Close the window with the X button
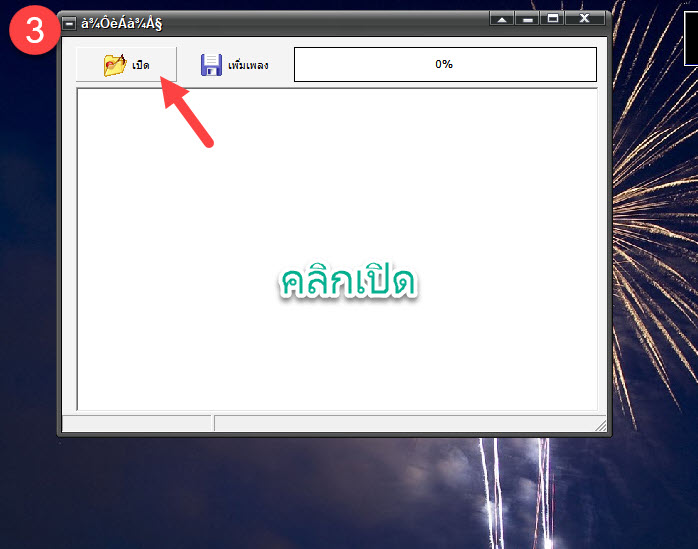This screenshot has height=549, width=698. pos(585,18)
